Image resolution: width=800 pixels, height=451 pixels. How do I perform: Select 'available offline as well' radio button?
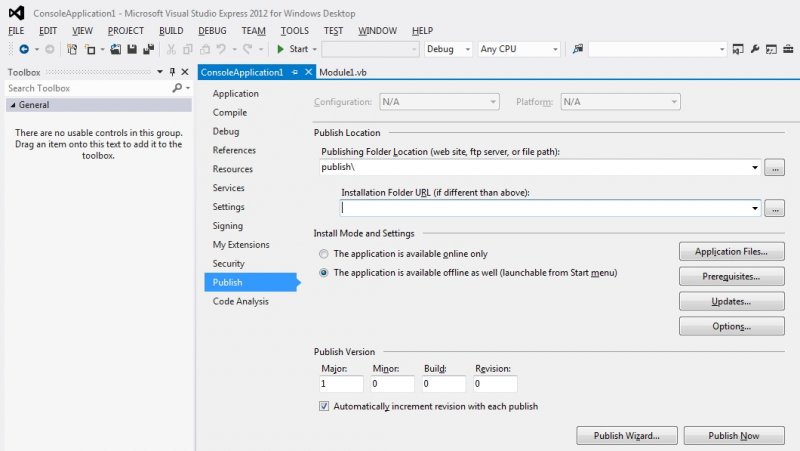tap(323, 272)
